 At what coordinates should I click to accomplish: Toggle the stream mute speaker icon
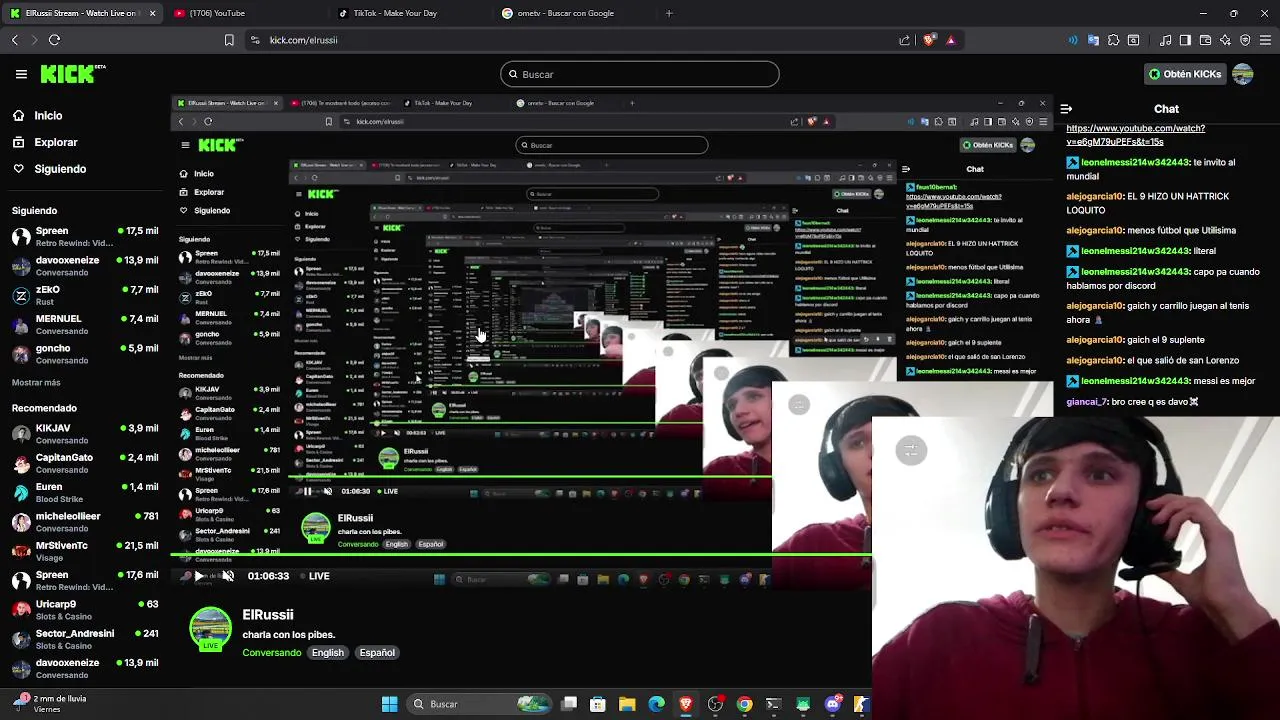(228, 576)
